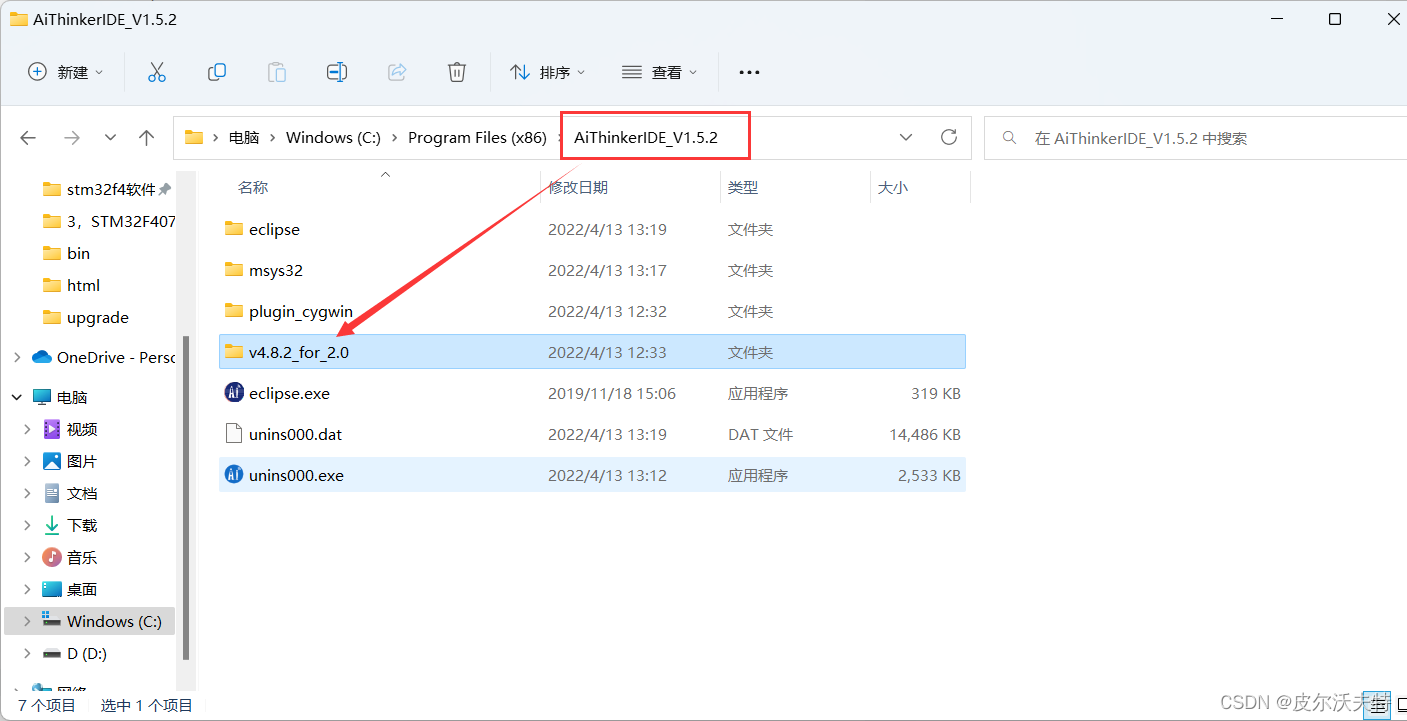Viewport: 1407px width, 721px height.
Task: Go up one folder level
Action: tap(147, 138)
